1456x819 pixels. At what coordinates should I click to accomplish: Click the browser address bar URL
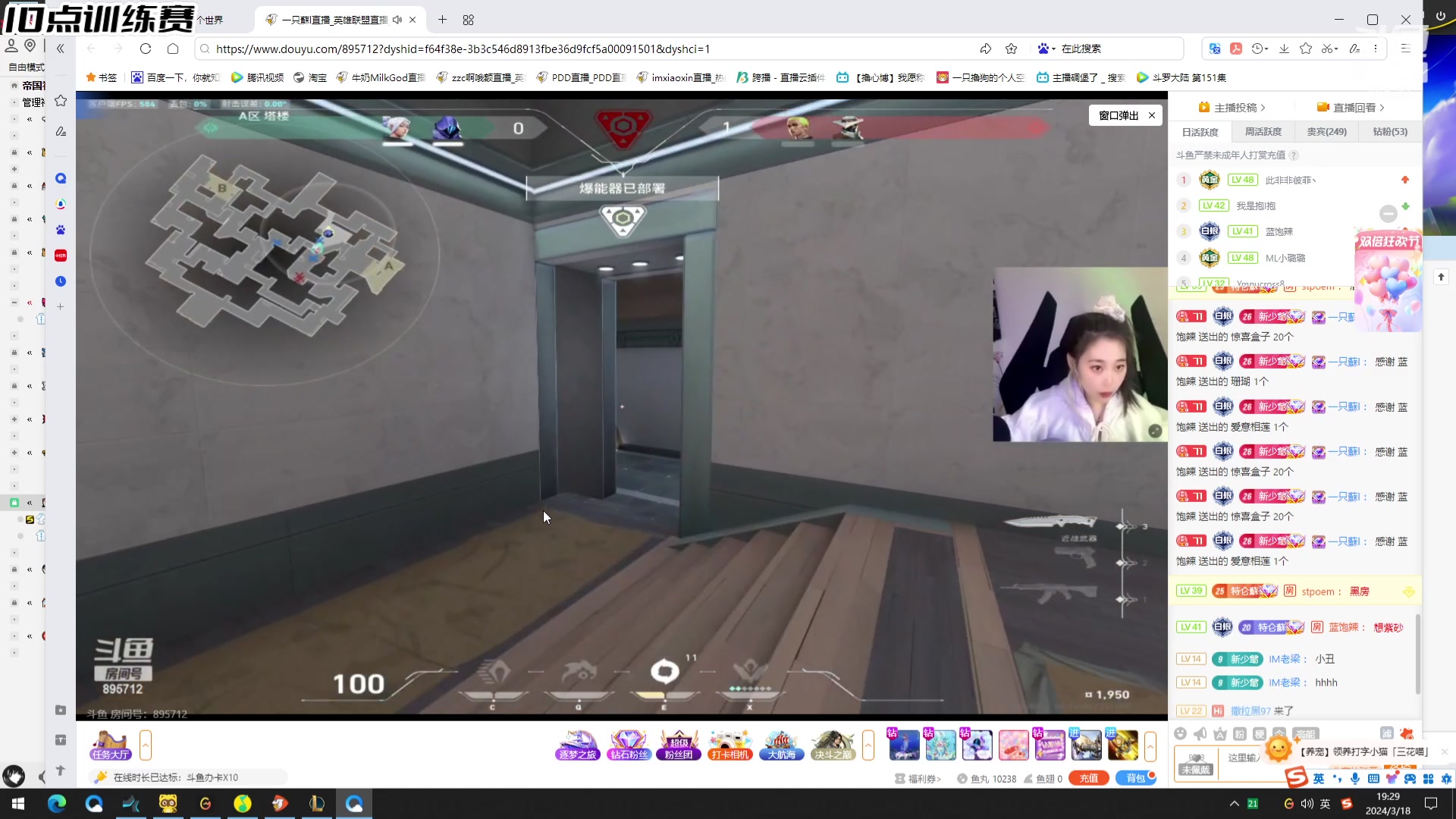click(463, 49)
